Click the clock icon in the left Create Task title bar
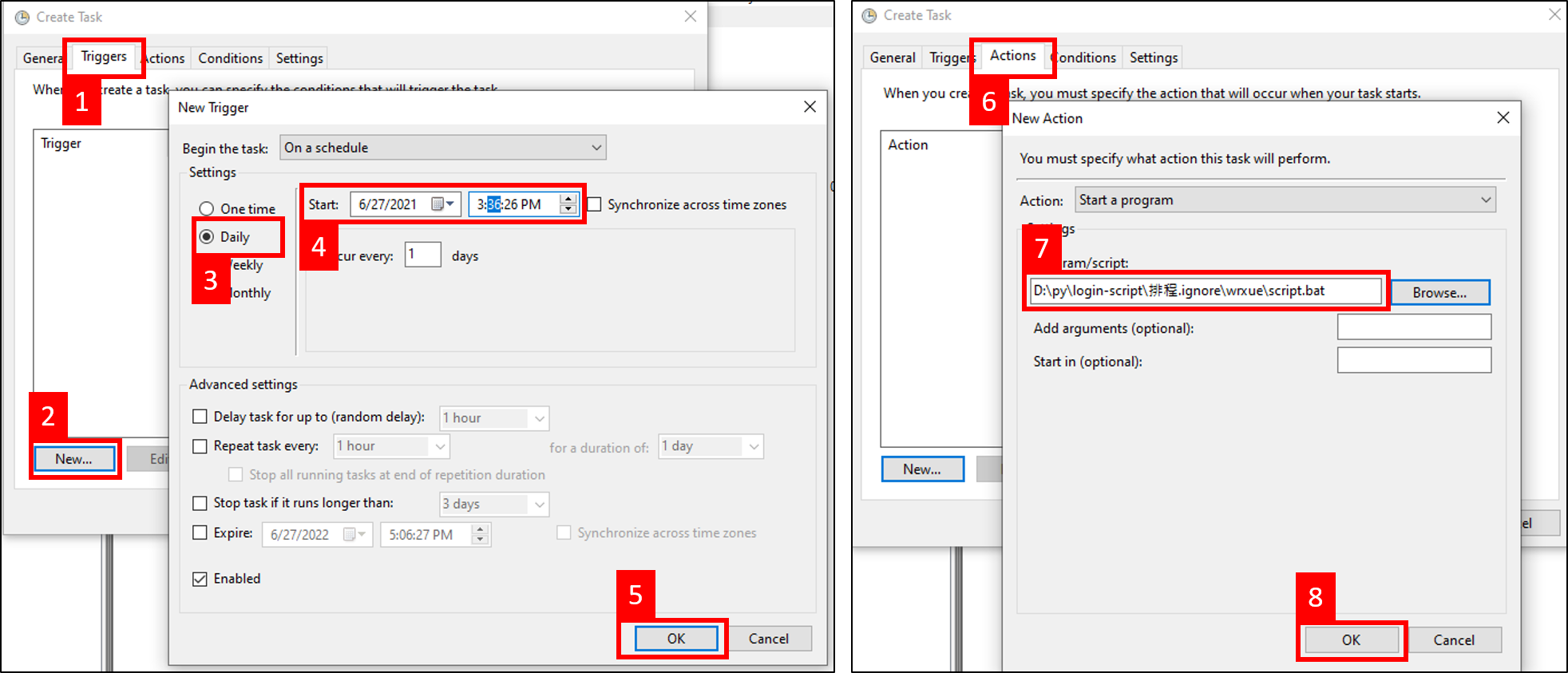This screenshot has width=1568, height=673. (x=22, y=18)
